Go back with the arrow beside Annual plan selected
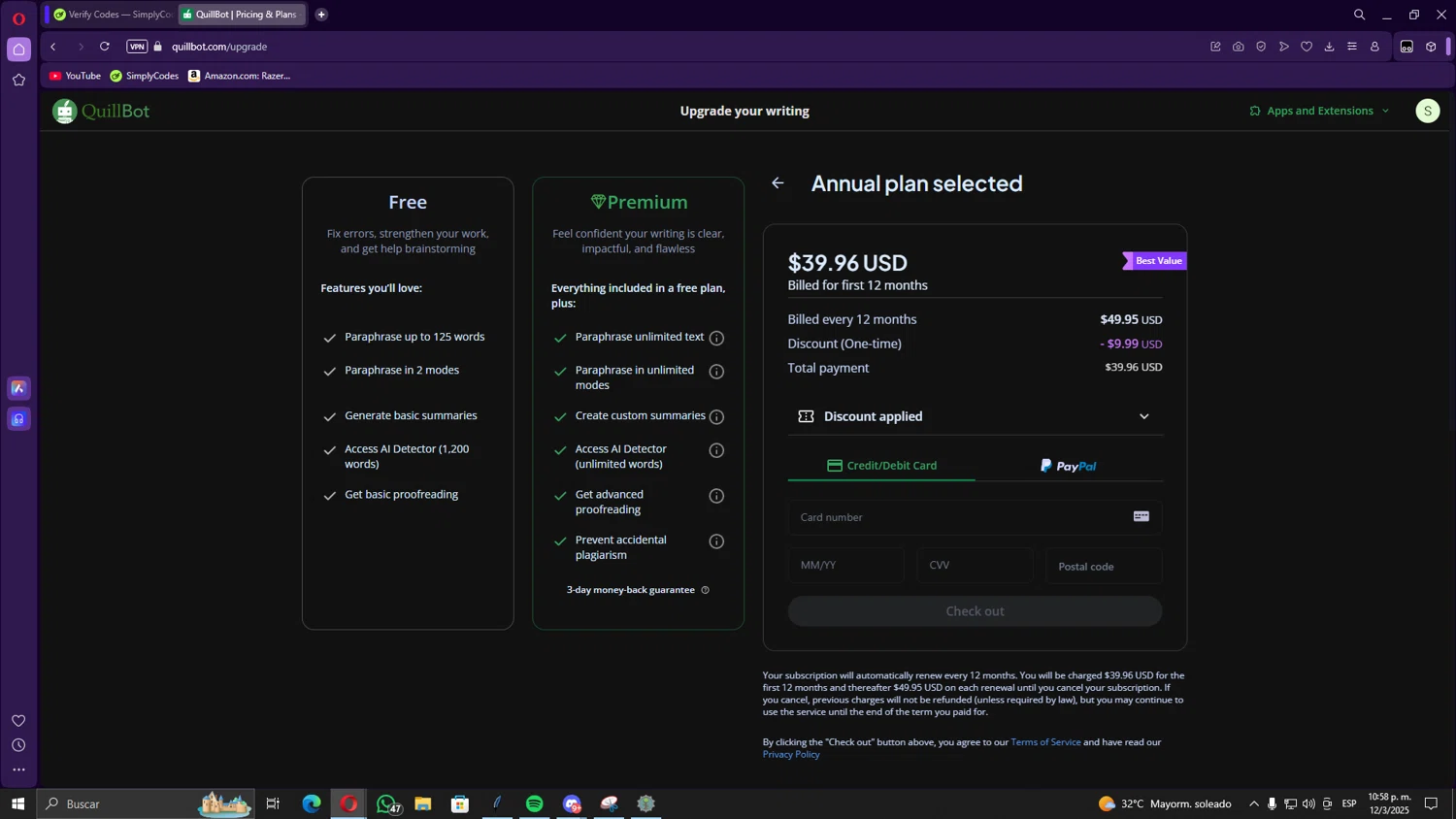Viewport: 1456px width, 819px height. (x=778, y=183)
